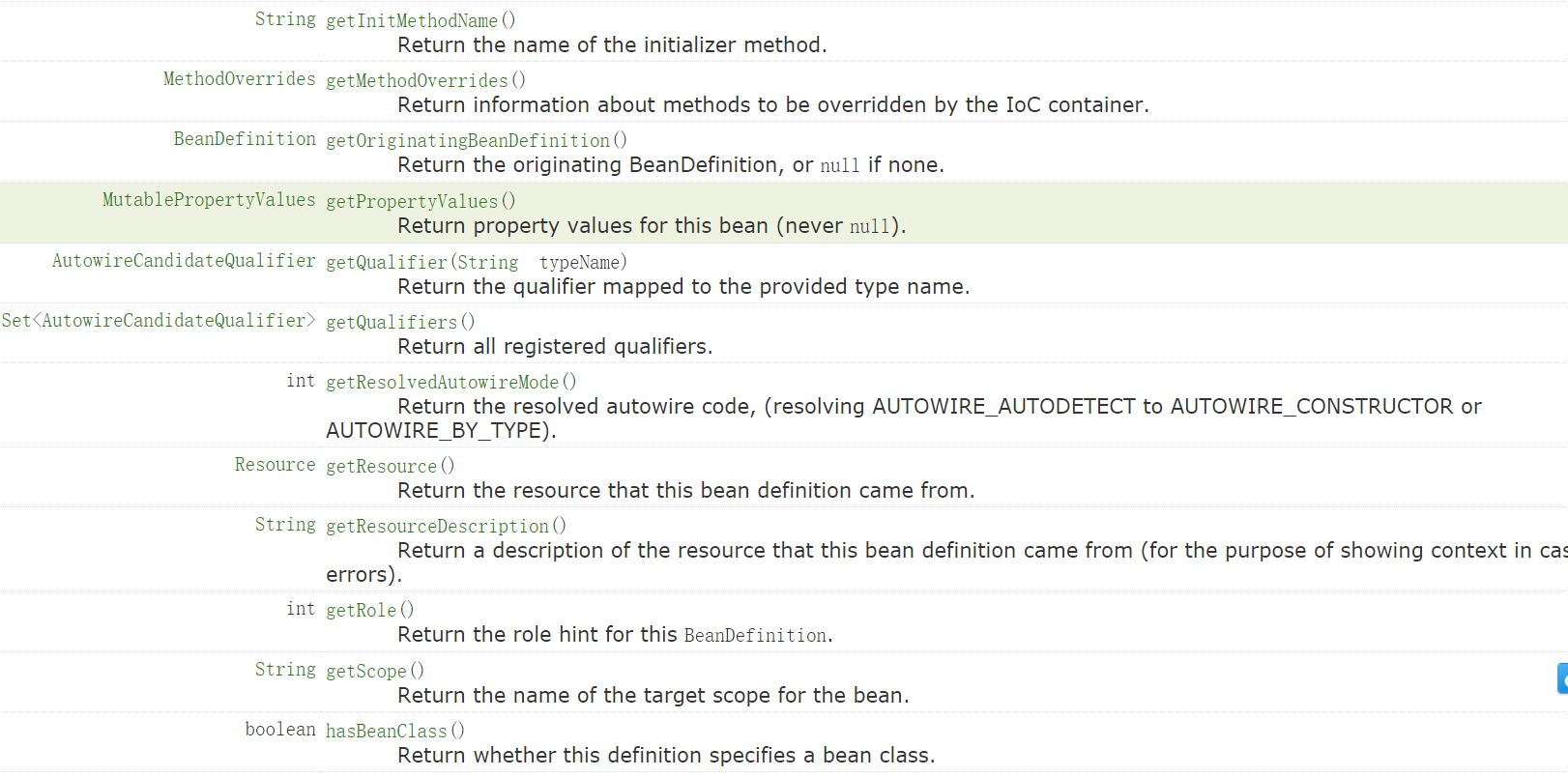Open the getScope() method link

366,671
